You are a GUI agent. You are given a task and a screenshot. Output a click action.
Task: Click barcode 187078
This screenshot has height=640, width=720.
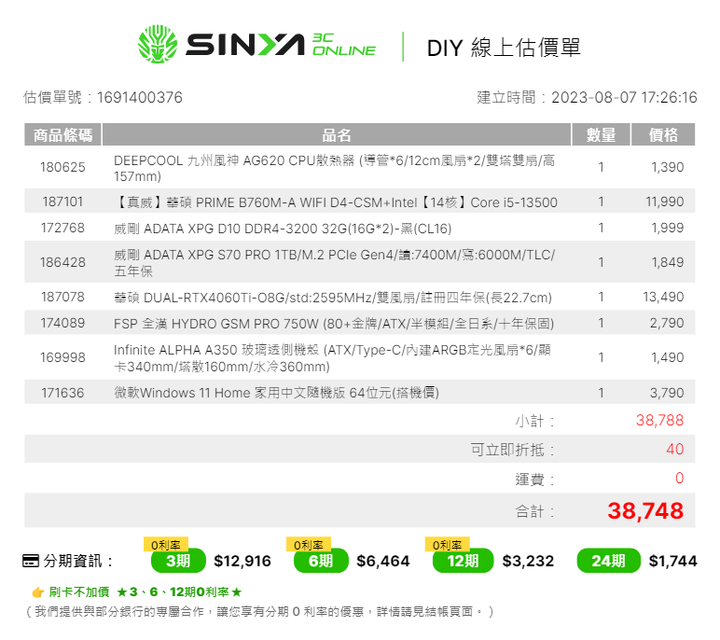63,297
